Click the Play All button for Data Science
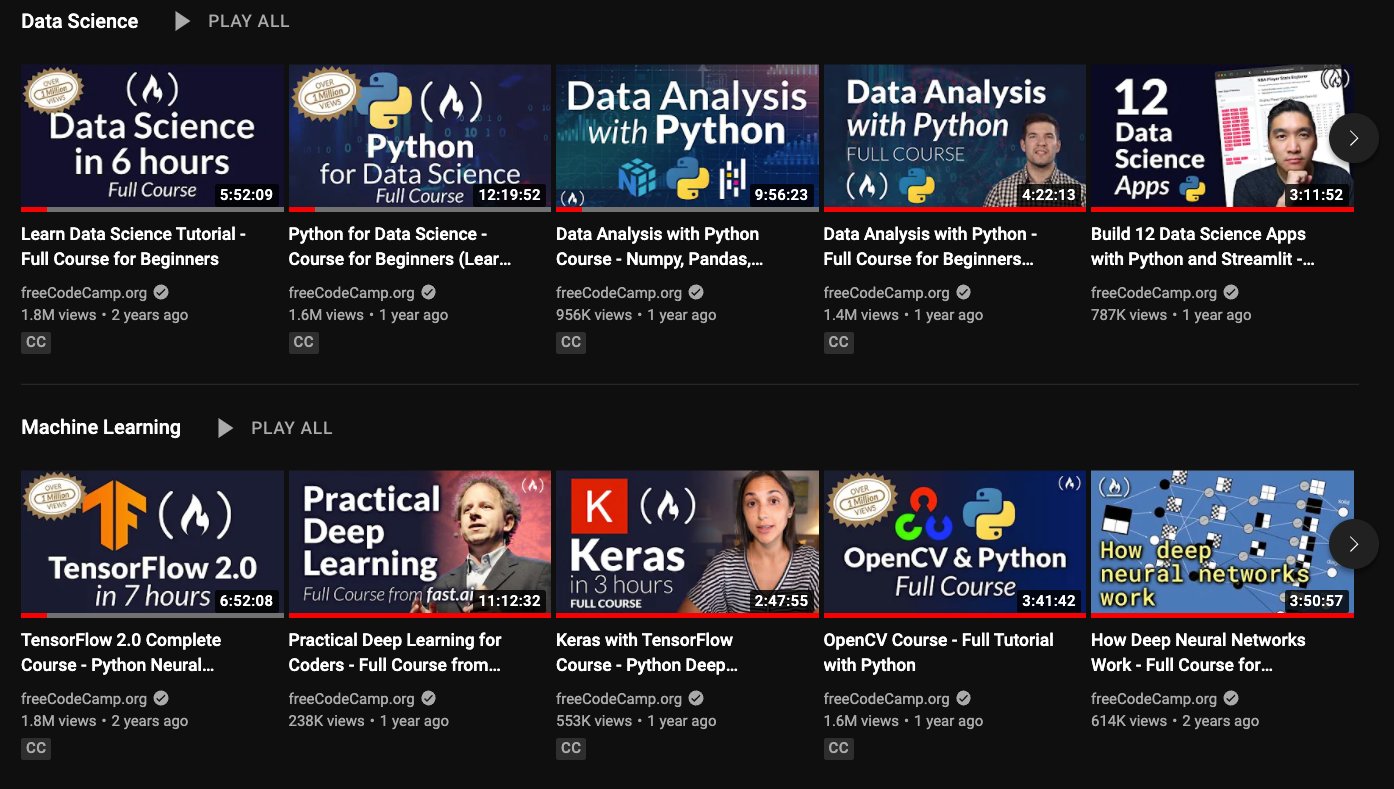This screenshot has width=1394, height=789. [x=232, y=21]
